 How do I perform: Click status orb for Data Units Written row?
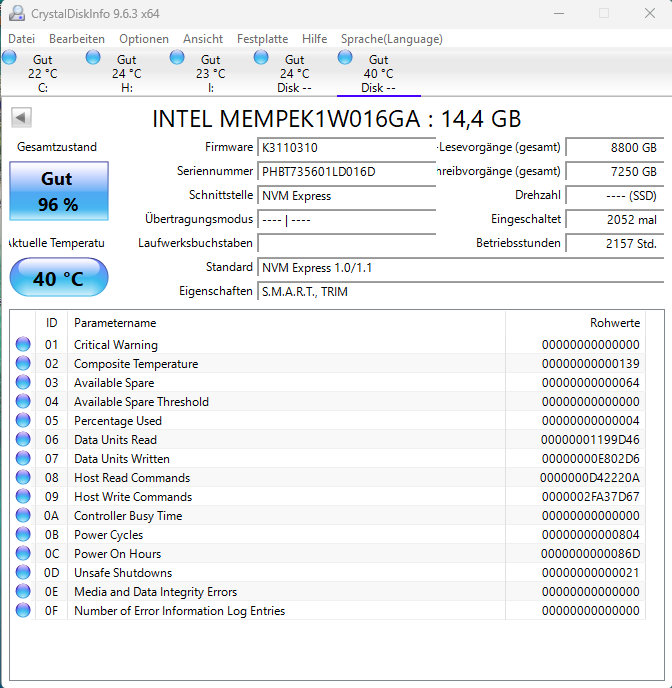(23, 458)
